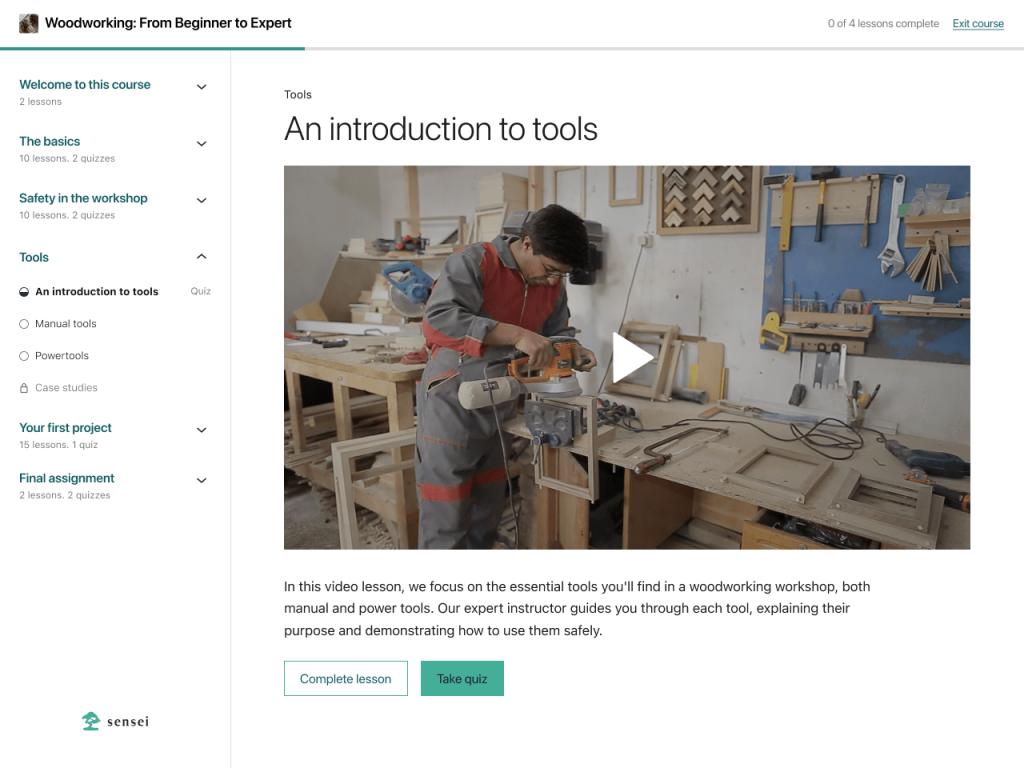Collapse the Tools section chevron
The image size is (1024, 768).
tap(201, 257)
